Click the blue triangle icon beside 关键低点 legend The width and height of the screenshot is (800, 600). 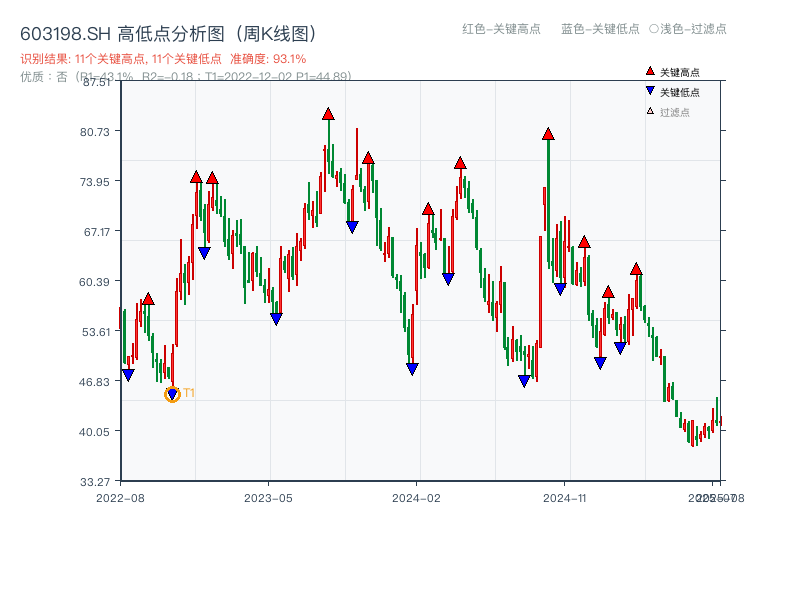click(650, 90)
